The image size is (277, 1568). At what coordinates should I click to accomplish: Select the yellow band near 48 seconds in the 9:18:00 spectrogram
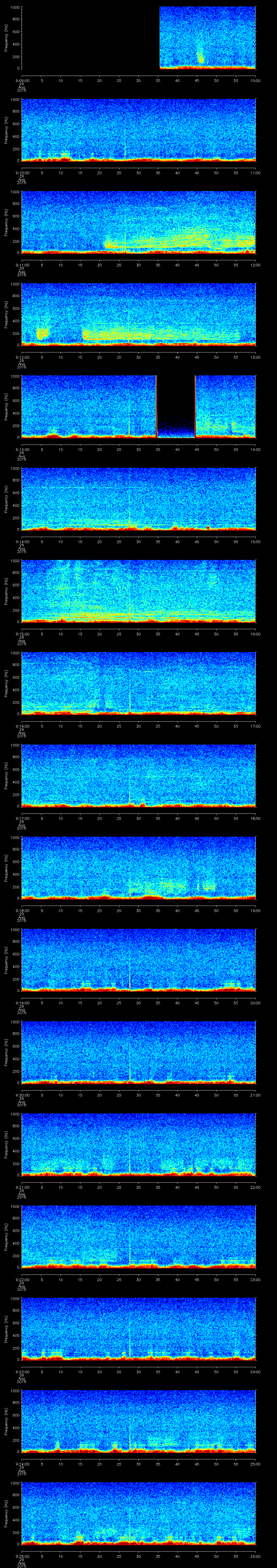coord(208,887)
